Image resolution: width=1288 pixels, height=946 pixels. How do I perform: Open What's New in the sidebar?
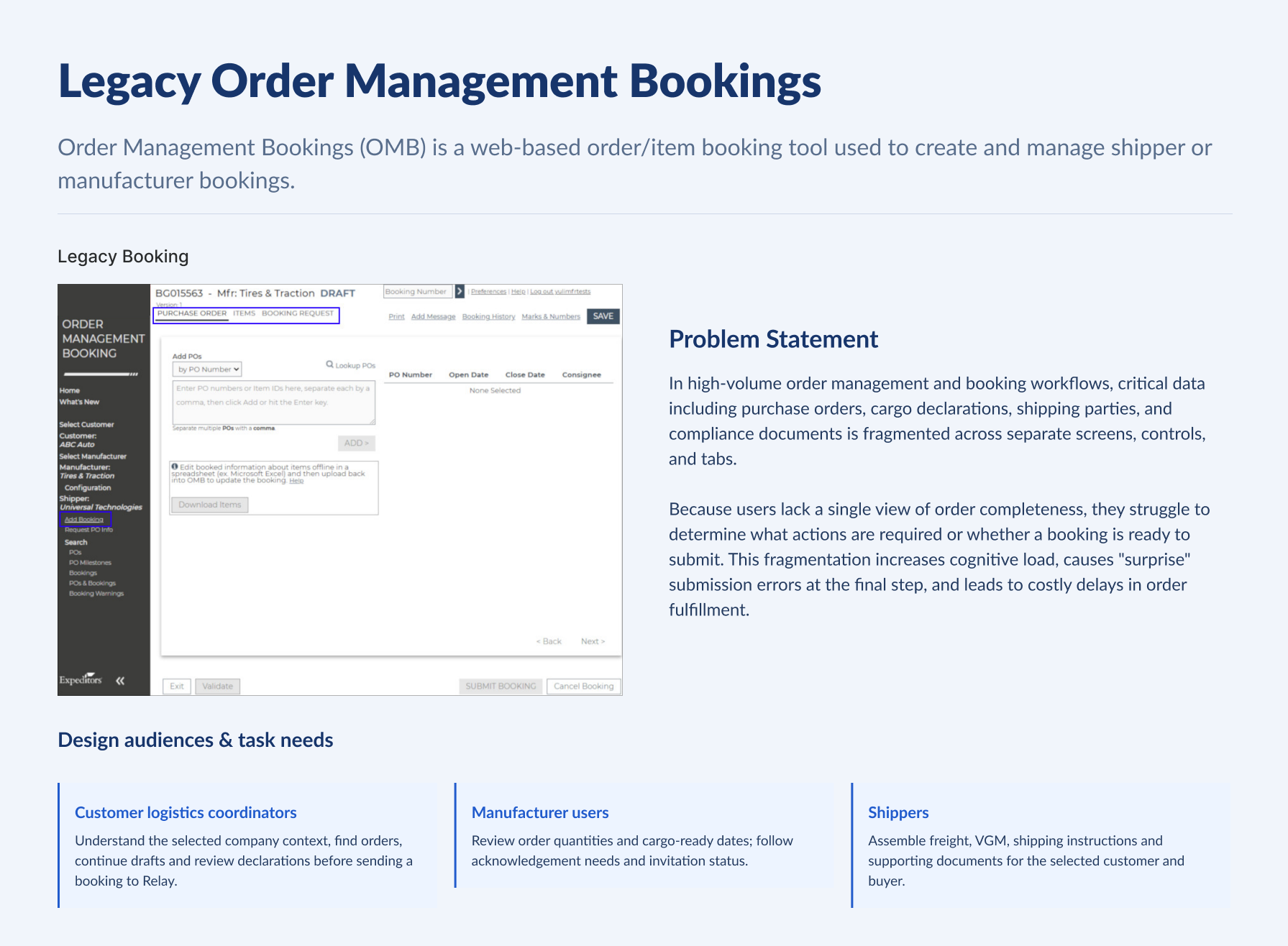79,402
